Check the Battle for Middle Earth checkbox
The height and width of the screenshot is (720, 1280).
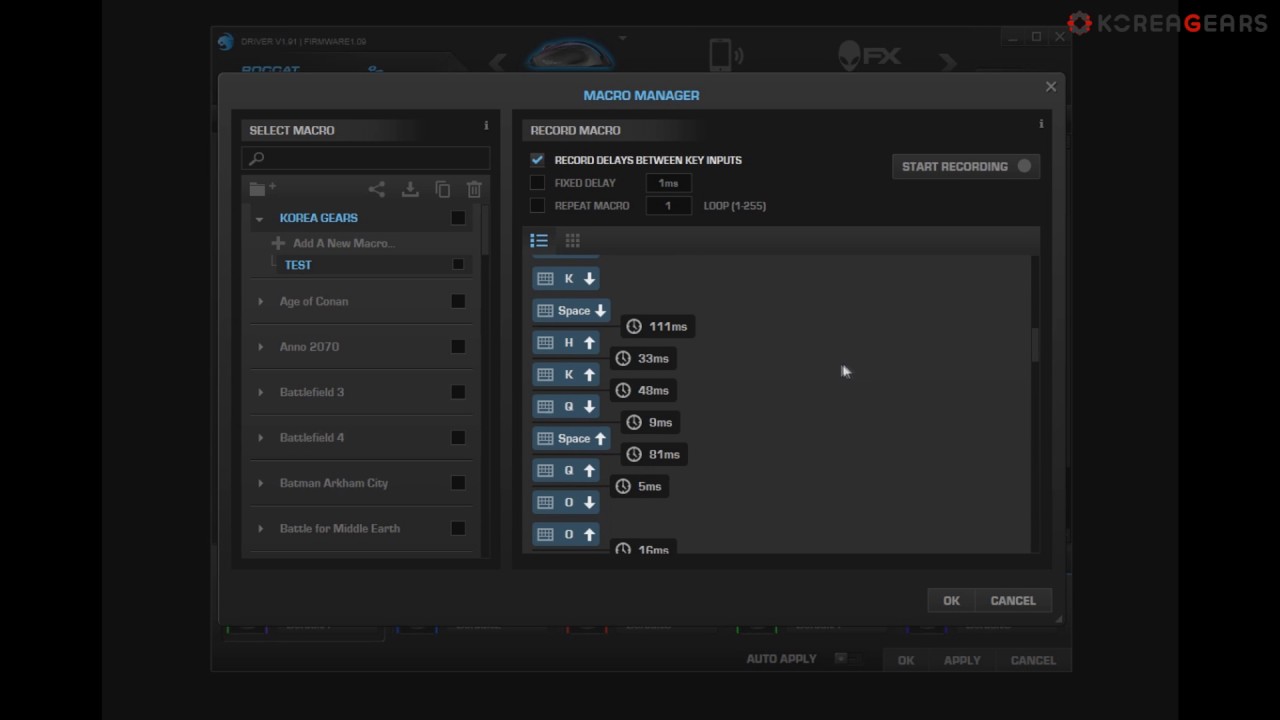click(458, 529)
